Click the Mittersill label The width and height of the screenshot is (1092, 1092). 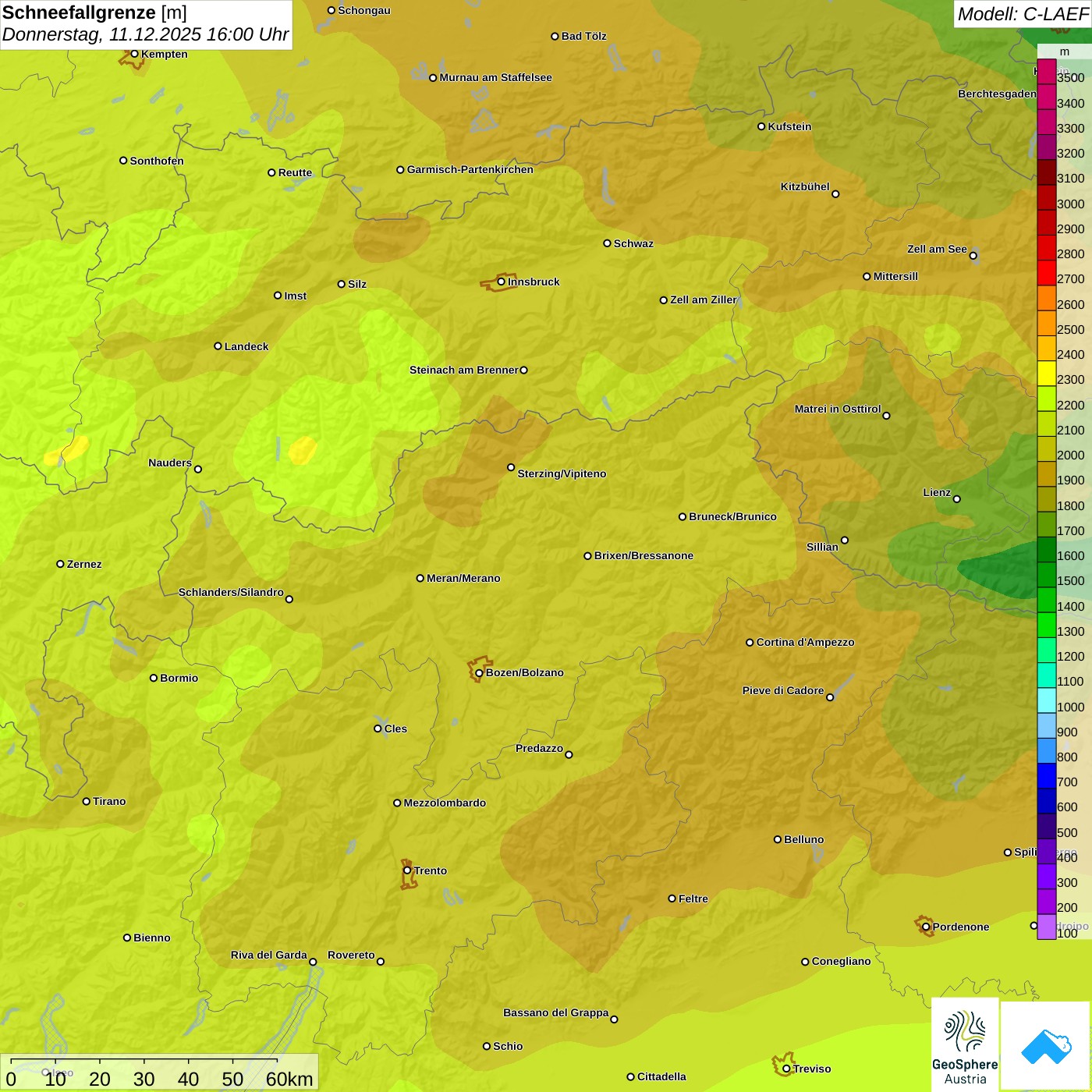click(895, 276)
